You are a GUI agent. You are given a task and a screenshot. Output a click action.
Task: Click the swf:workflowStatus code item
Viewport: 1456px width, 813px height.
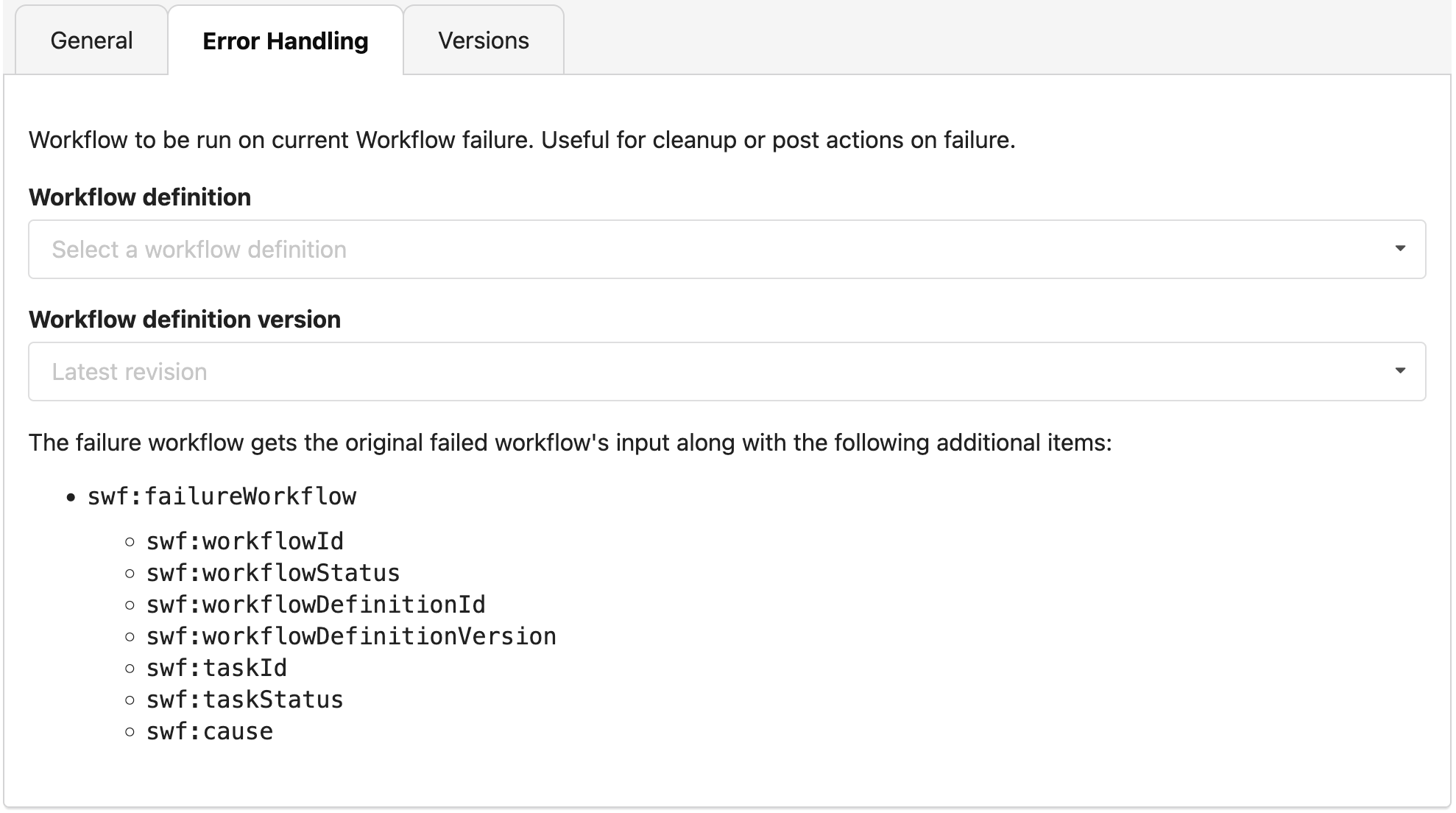pyautogui.click(x=273, y=574)
